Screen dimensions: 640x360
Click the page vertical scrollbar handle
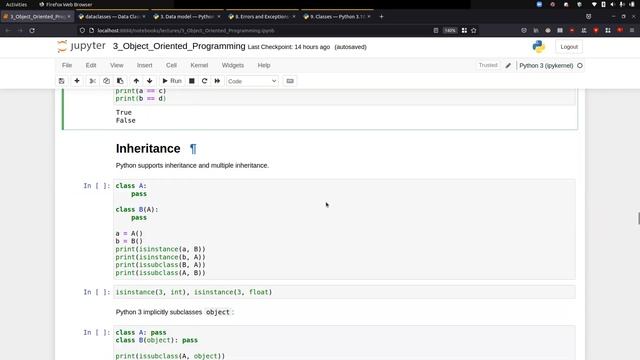coord(638,218)
